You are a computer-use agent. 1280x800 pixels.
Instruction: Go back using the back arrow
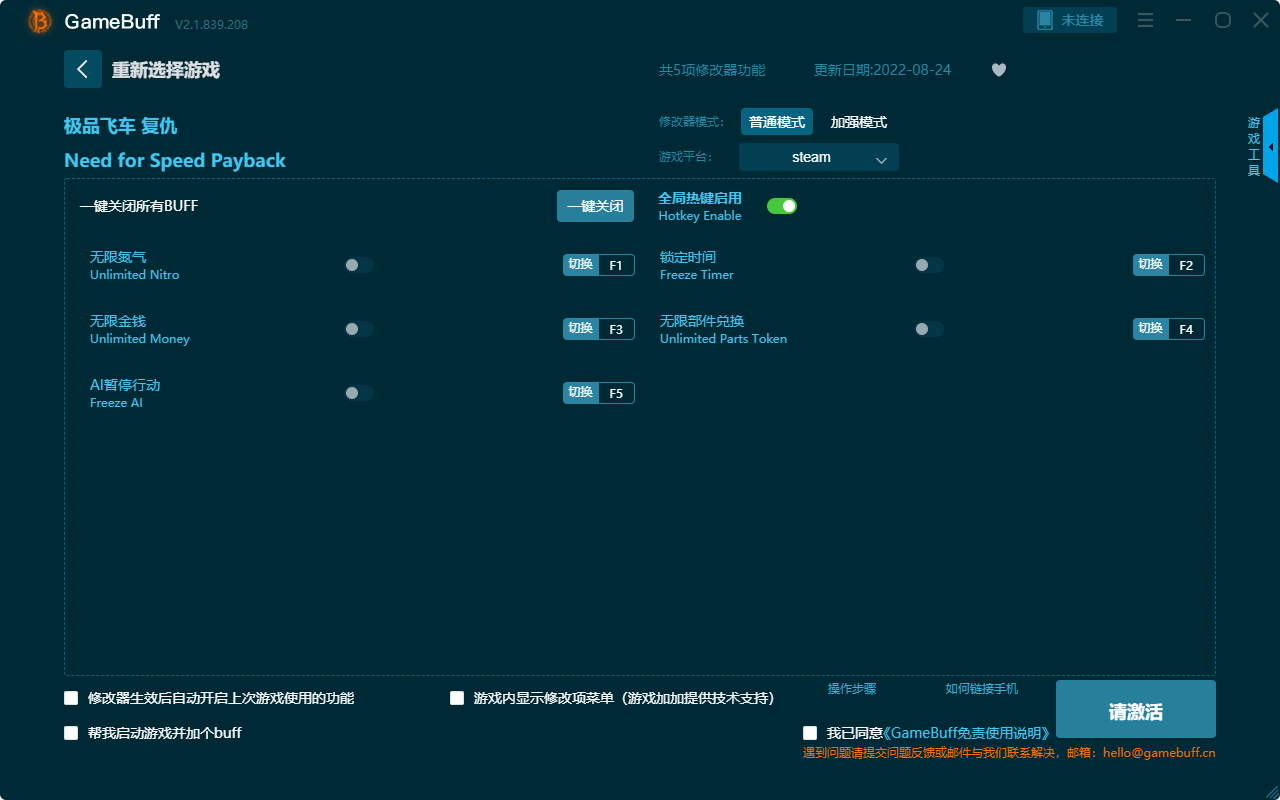point(83,68)
